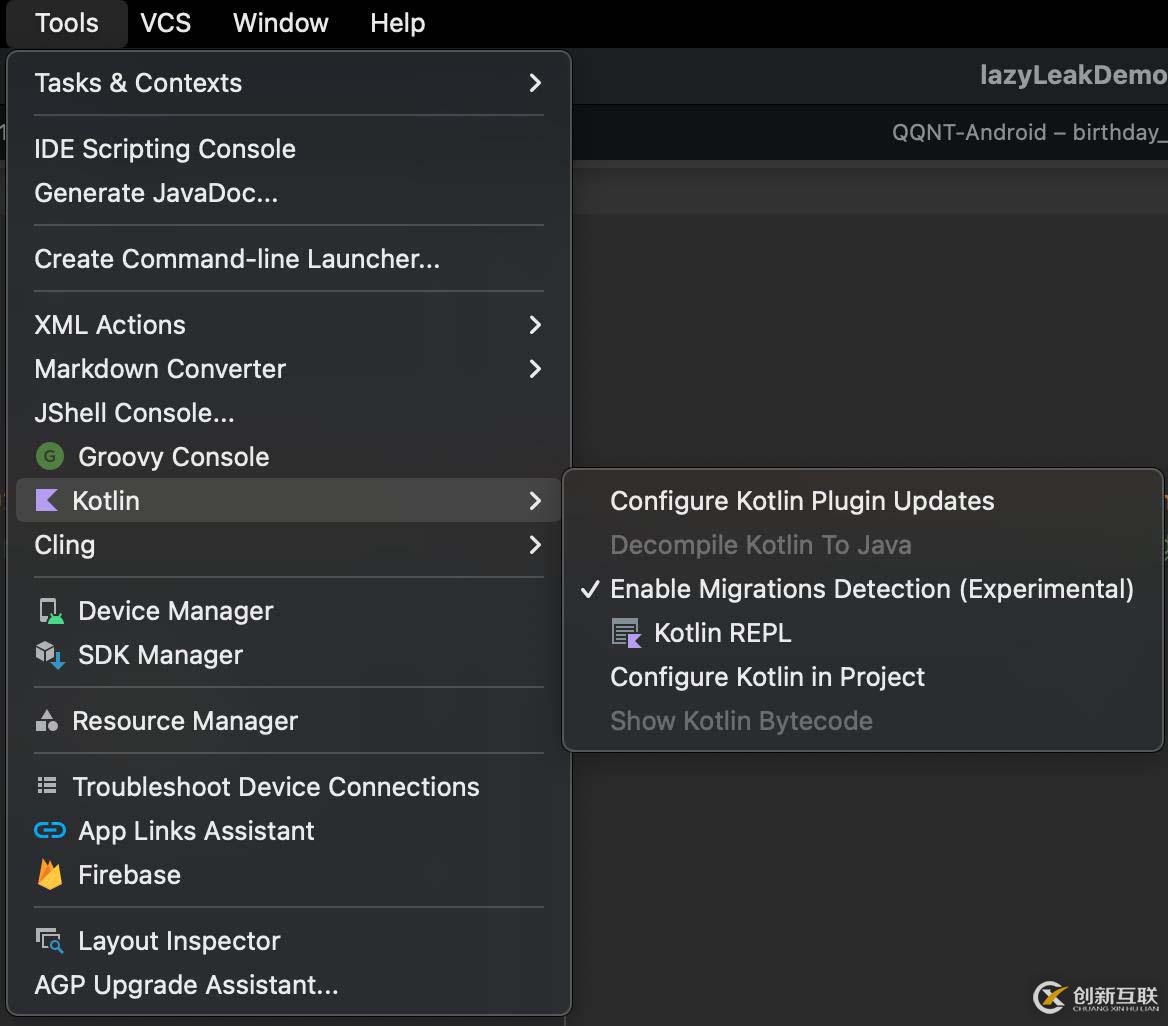
Task: Click the Layout Inspector icon
Action: point(49,941)
